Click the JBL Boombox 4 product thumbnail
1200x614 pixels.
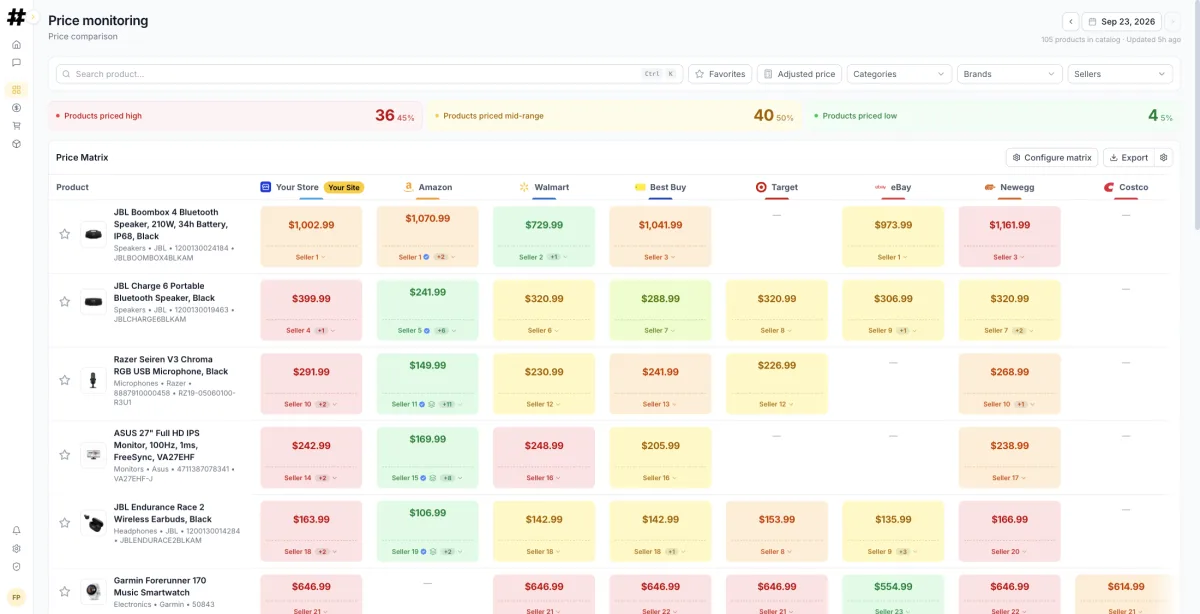[x=93, y=234]
